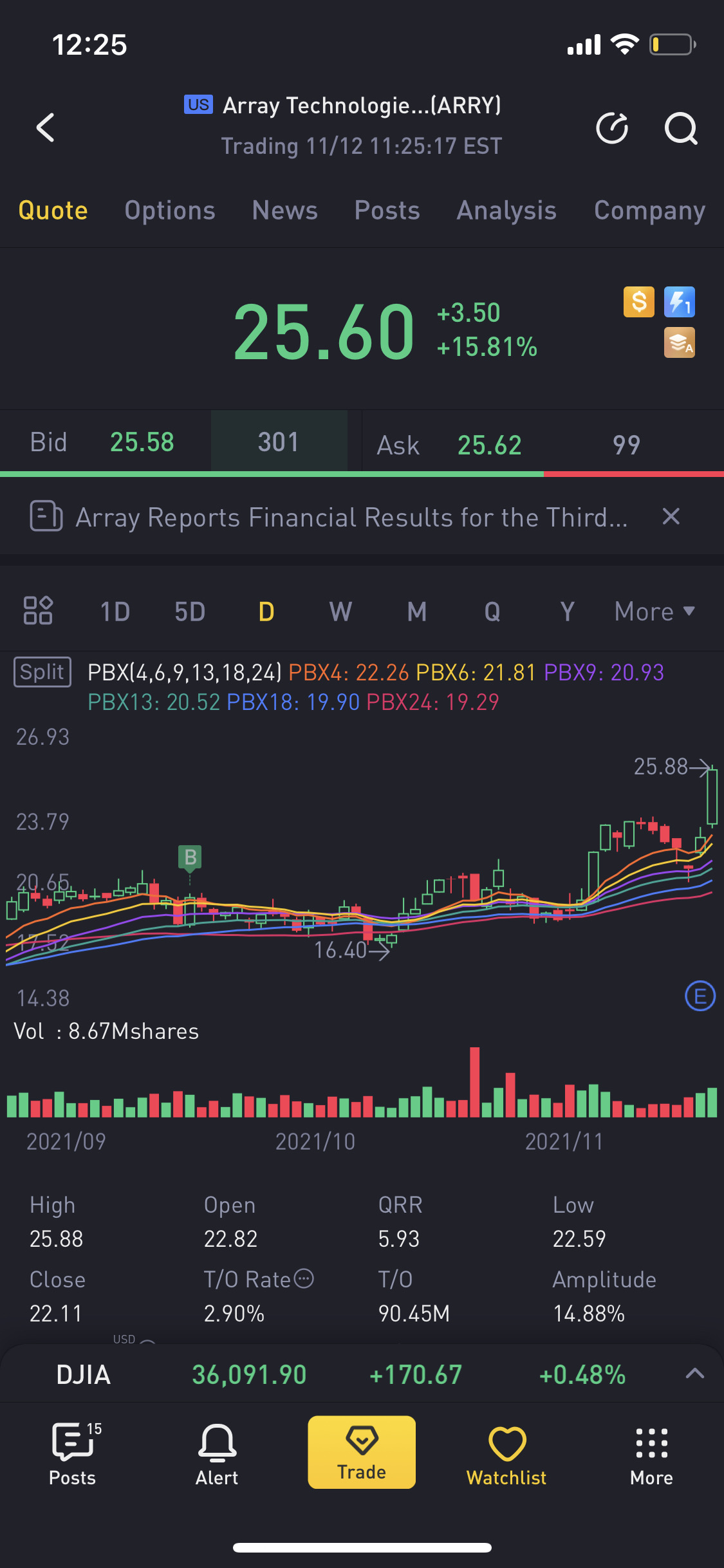
Task: Tap the 12:25 clock in status bar
Action: coord(89,45)
